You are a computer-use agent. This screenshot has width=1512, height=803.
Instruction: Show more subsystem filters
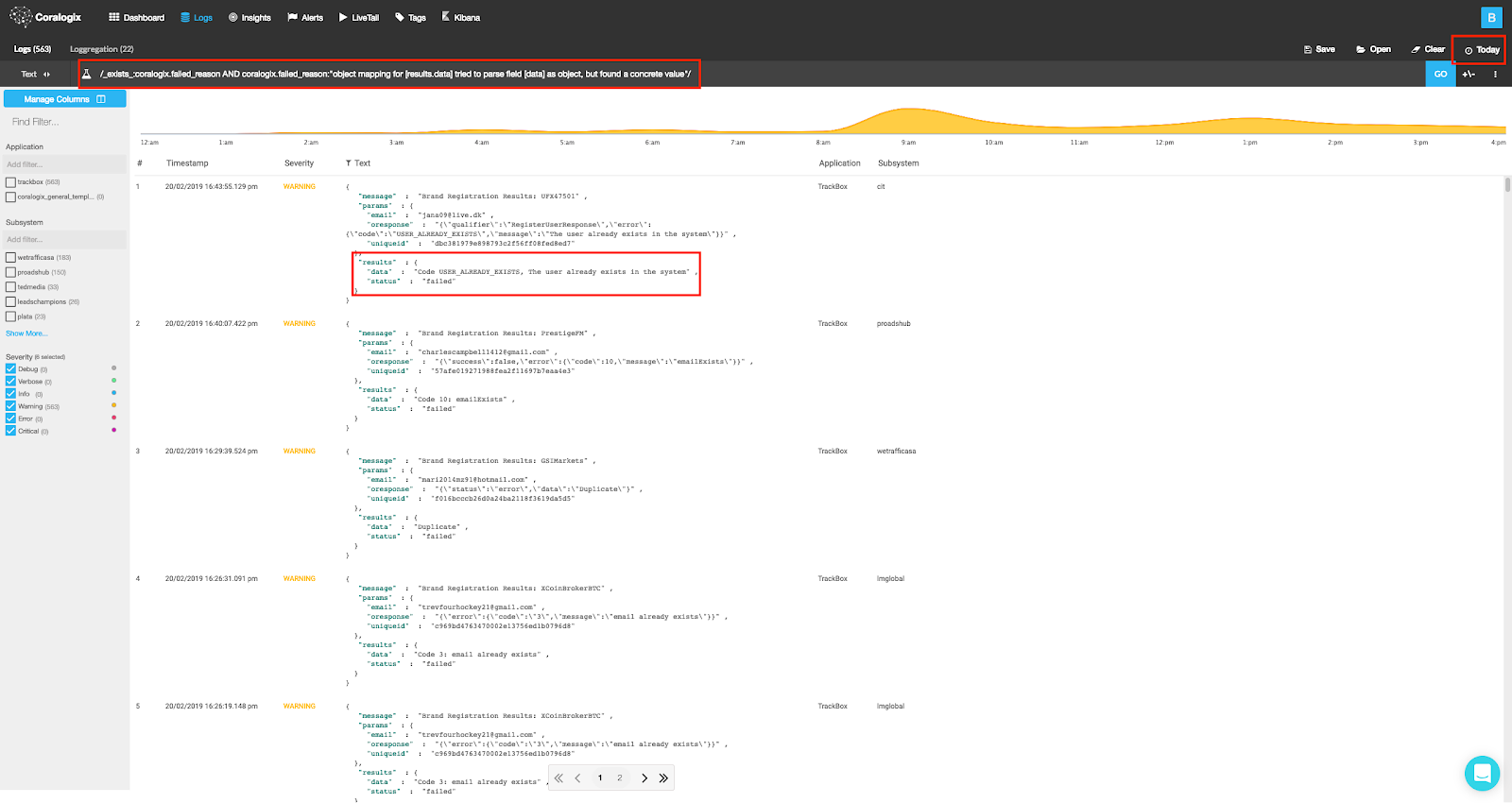coord(26,333)
